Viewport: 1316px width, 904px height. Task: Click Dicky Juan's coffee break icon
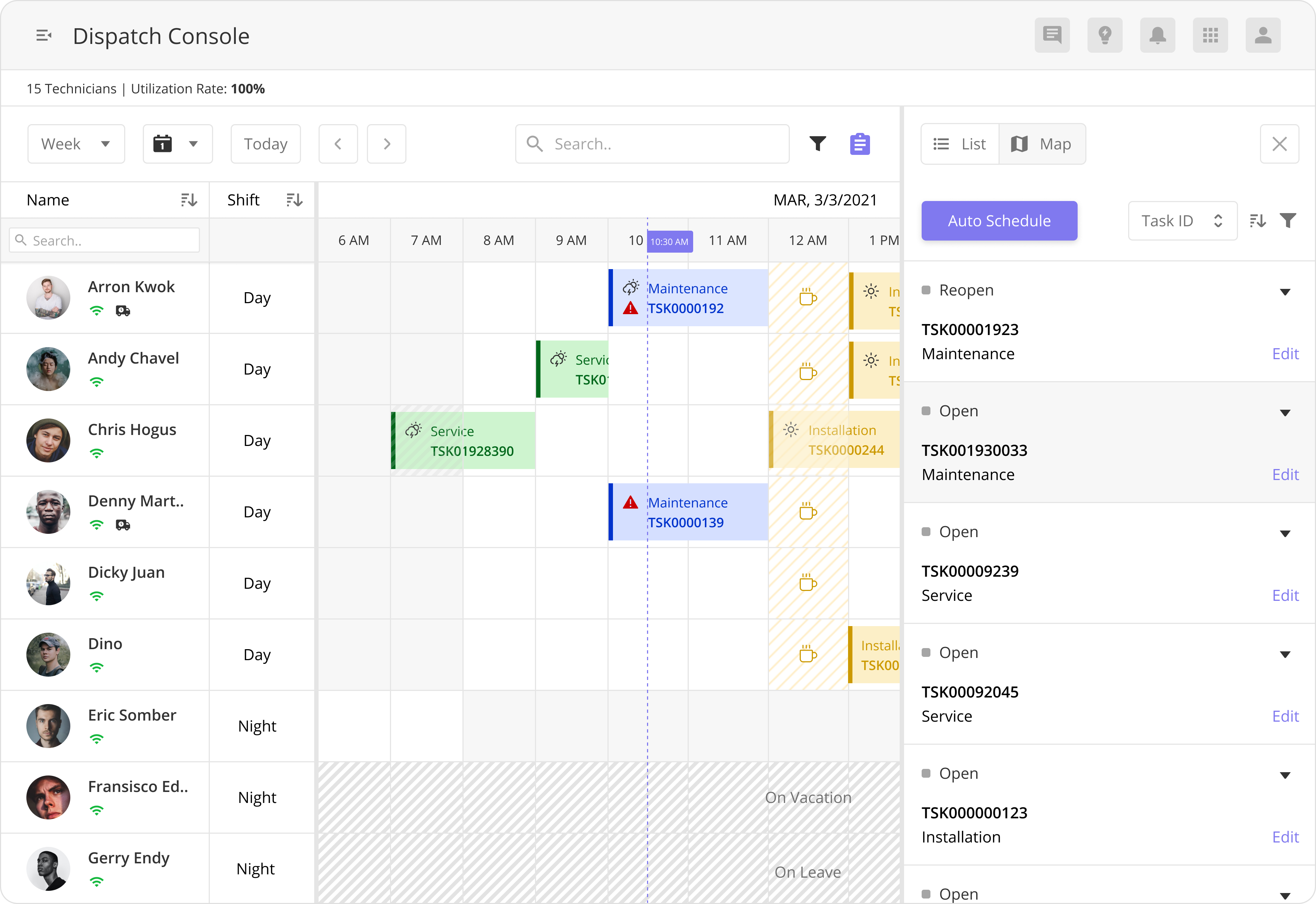(x=808, y=582)
